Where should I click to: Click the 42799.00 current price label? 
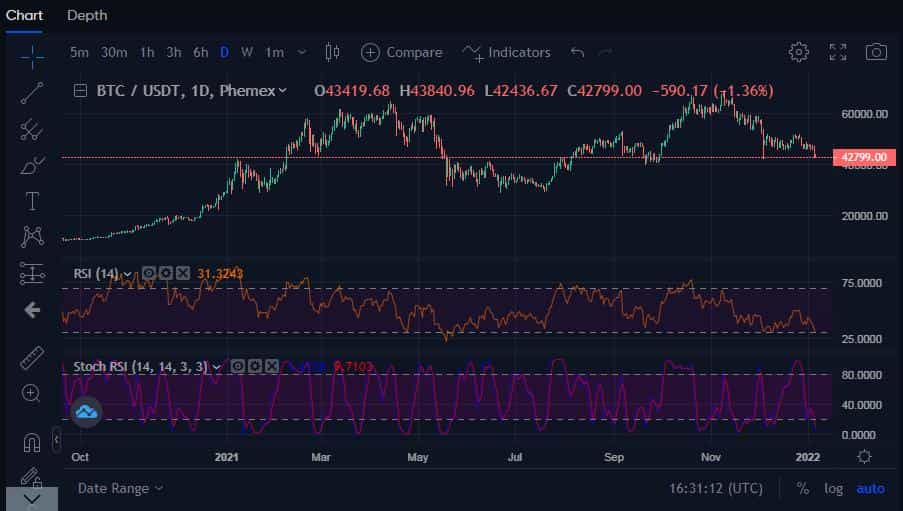pyautogui.click(x=864, y=157)
